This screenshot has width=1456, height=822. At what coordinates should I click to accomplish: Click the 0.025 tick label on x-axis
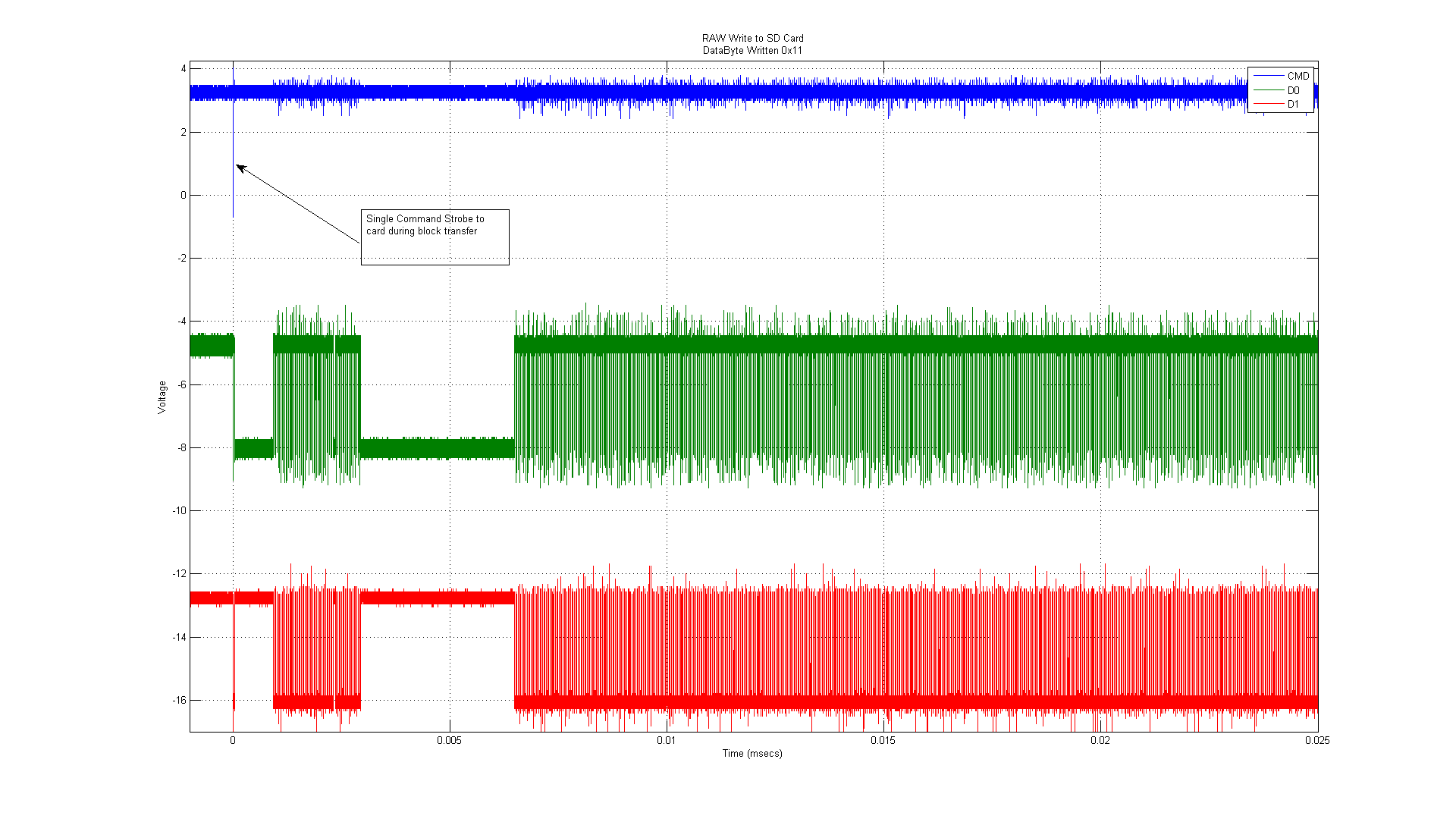pos(1317,741)
